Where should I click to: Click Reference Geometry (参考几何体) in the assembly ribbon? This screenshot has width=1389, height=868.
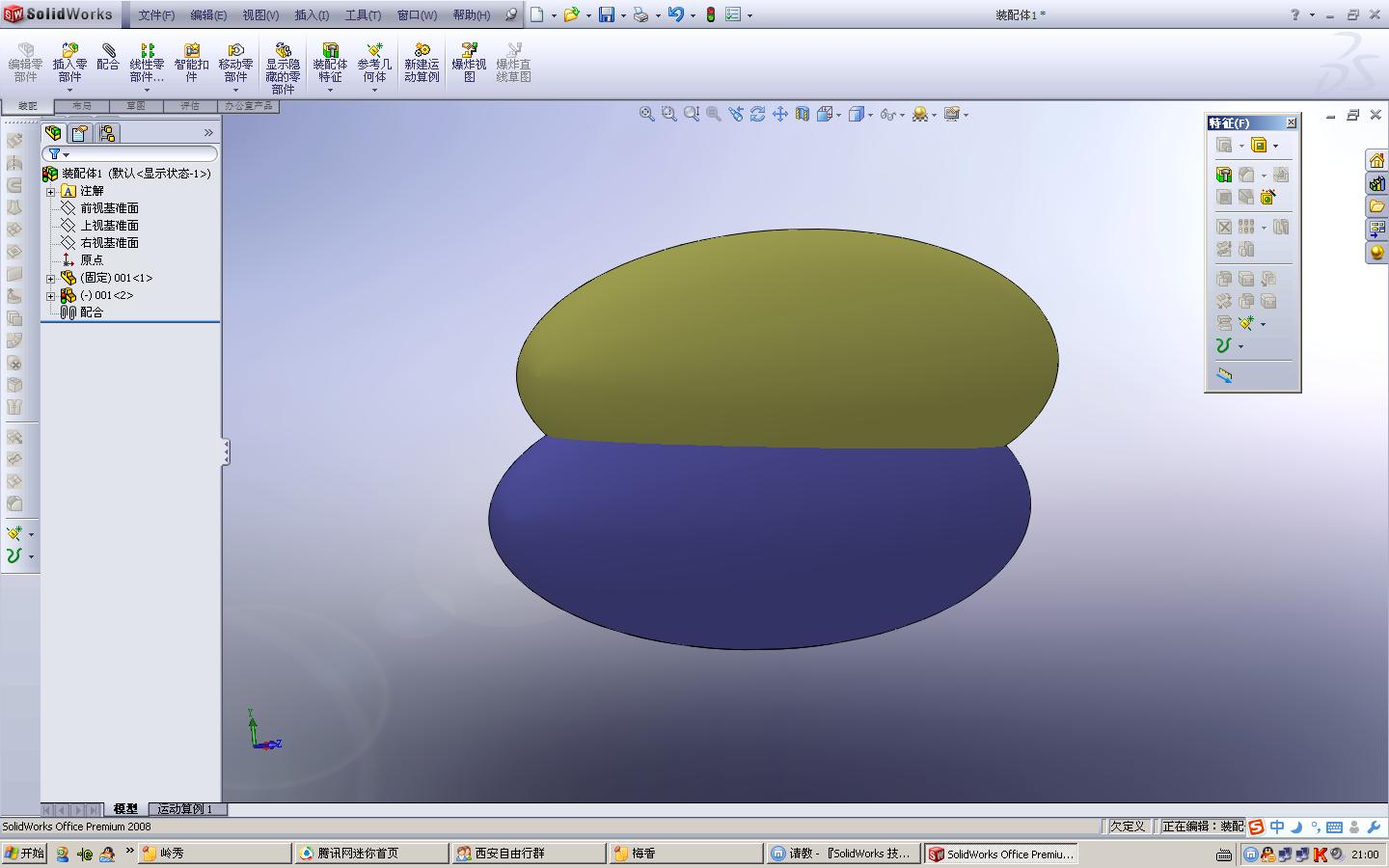coord(374,63)
